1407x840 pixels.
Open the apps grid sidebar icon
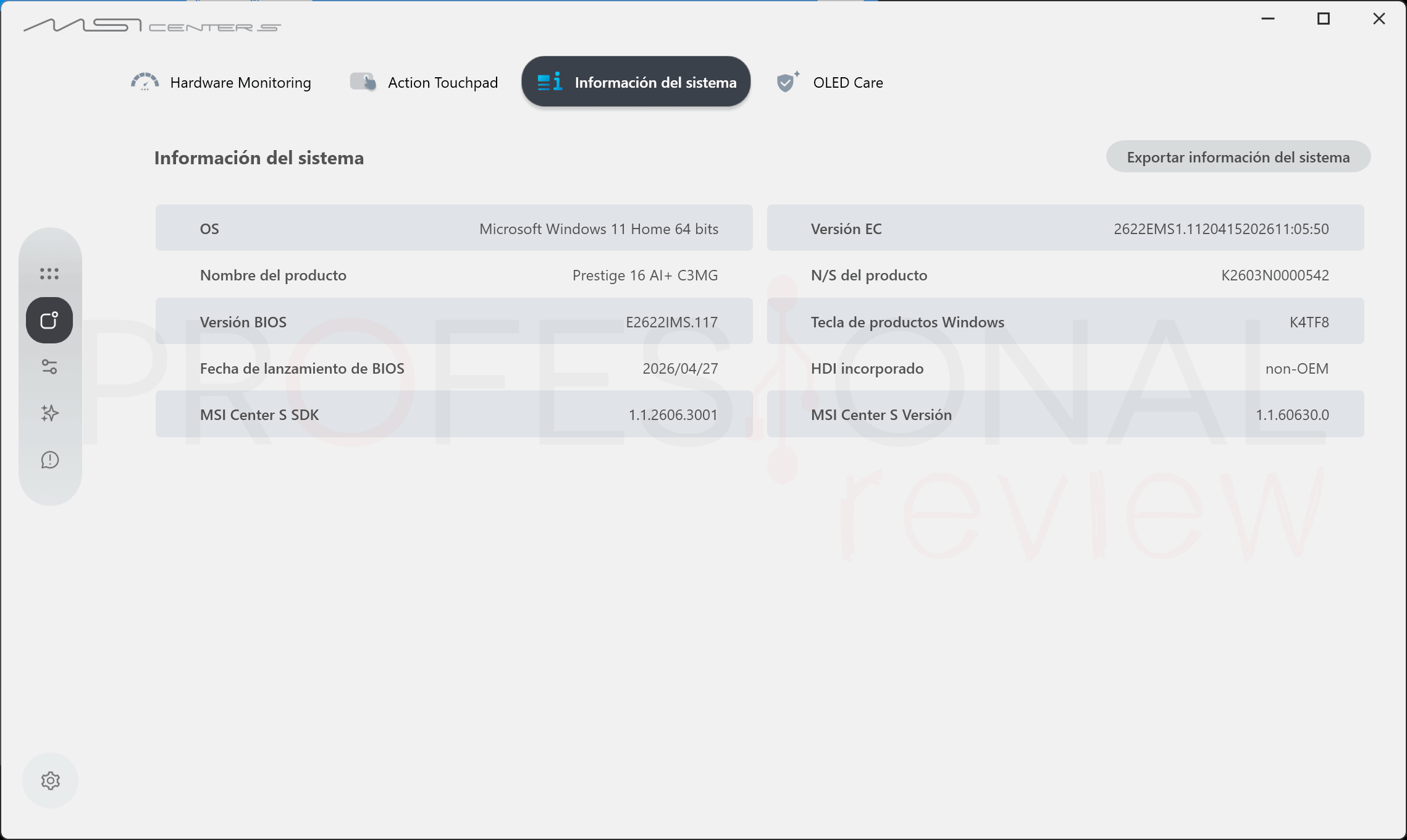click(49, 274)
